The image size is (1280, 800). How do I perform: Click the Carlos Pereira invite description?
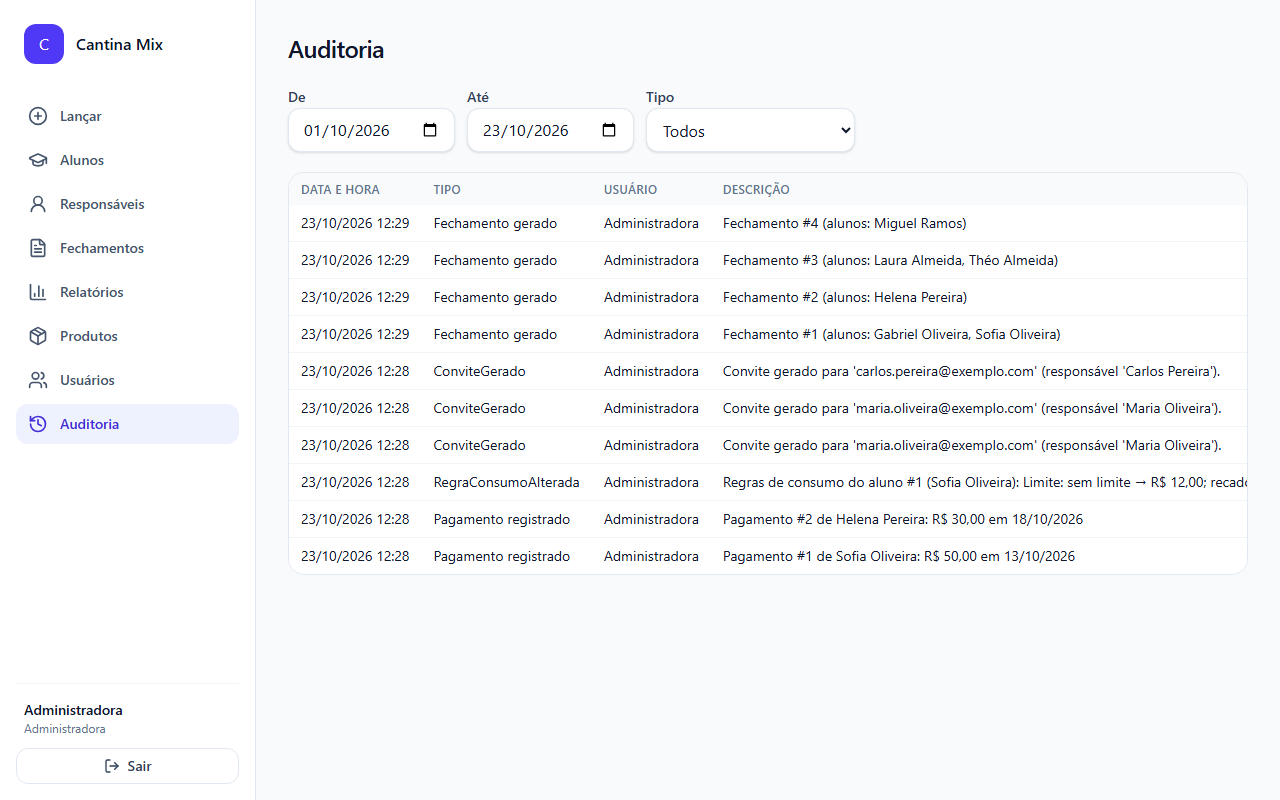[971, 371]
